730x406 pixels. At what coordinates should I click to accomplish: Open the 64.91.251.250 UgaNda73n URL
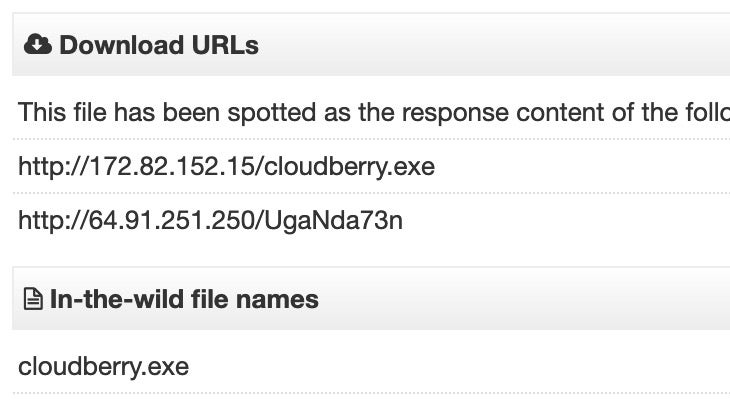[x=210, y=220]
